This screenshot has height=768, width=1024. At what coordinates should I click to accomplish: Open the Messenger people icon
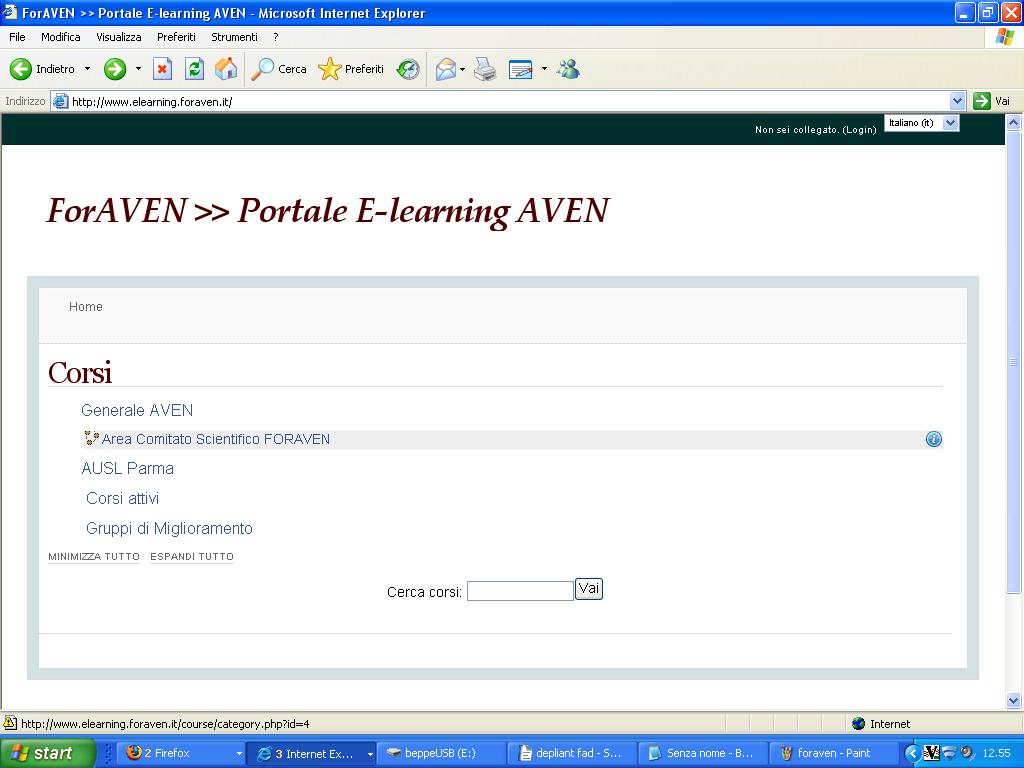(568, 69)
